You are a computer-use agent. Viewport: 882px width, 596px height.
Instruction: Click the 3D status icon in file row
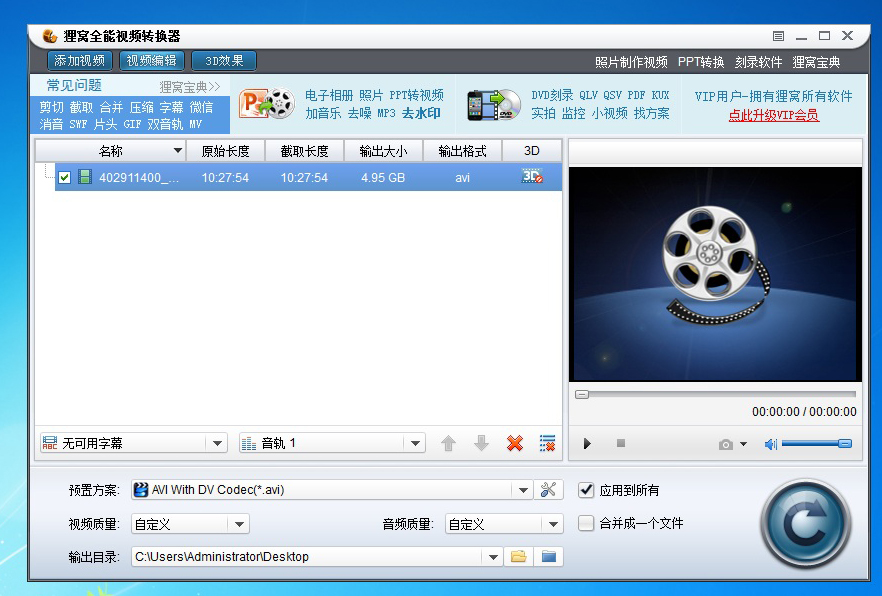532,177
